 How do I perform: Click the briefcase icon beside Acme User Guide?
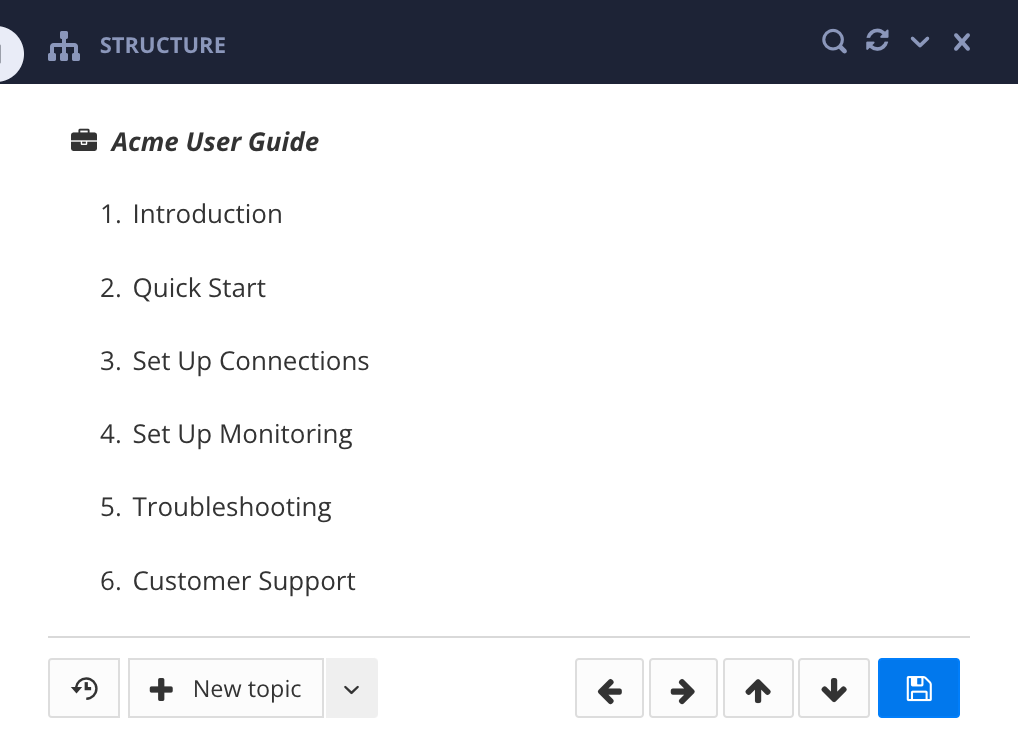coord(84,140)
